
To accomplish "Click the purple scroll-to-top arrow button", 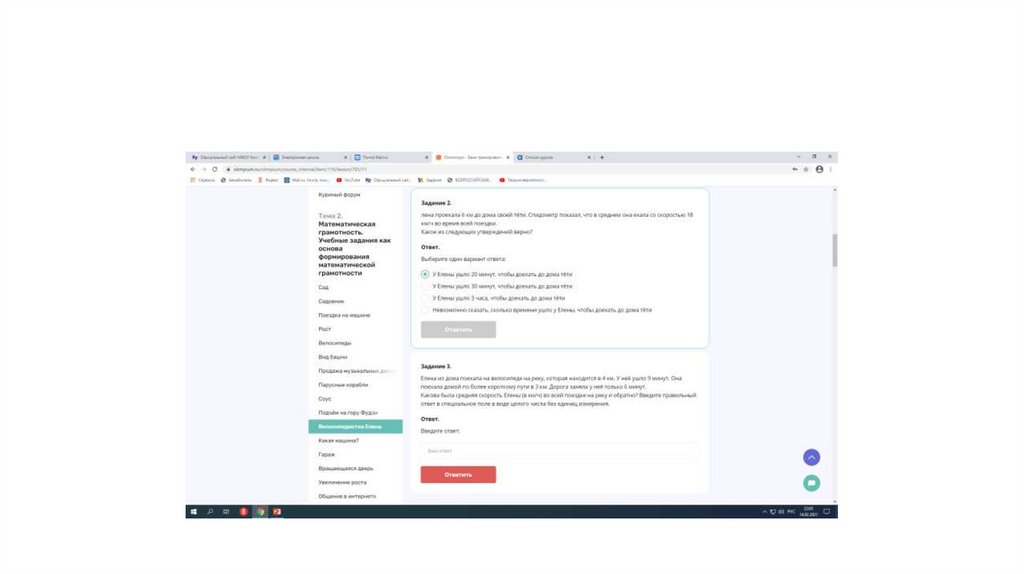I will click(811, 457).
